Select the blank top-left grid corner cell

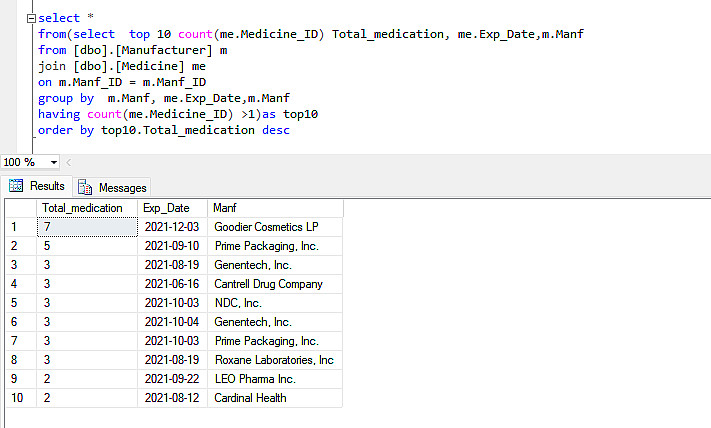coord(21,208)
